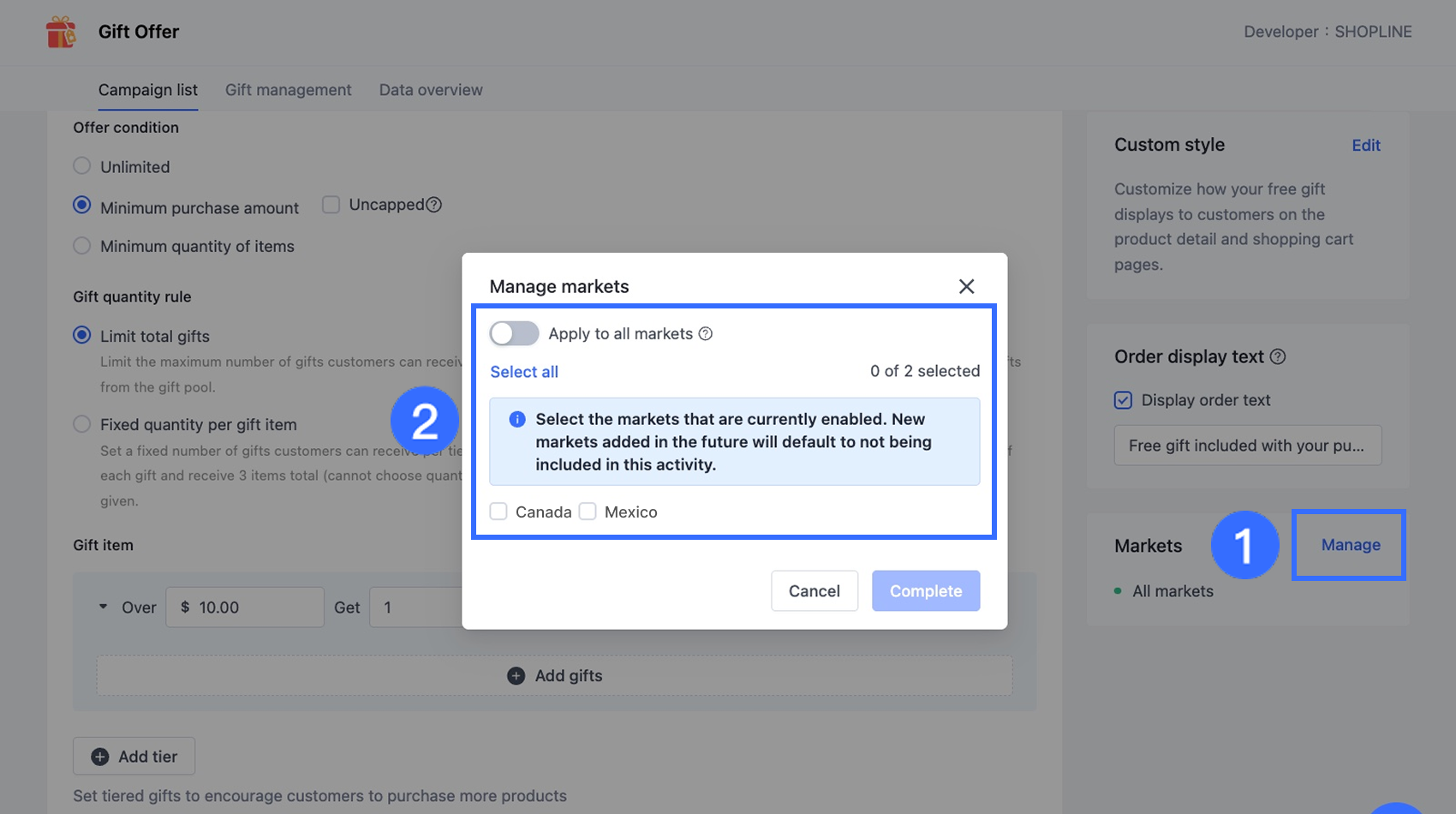Click the Select all link
This screenshot has height=814, width=1456.
click(524, 372)
